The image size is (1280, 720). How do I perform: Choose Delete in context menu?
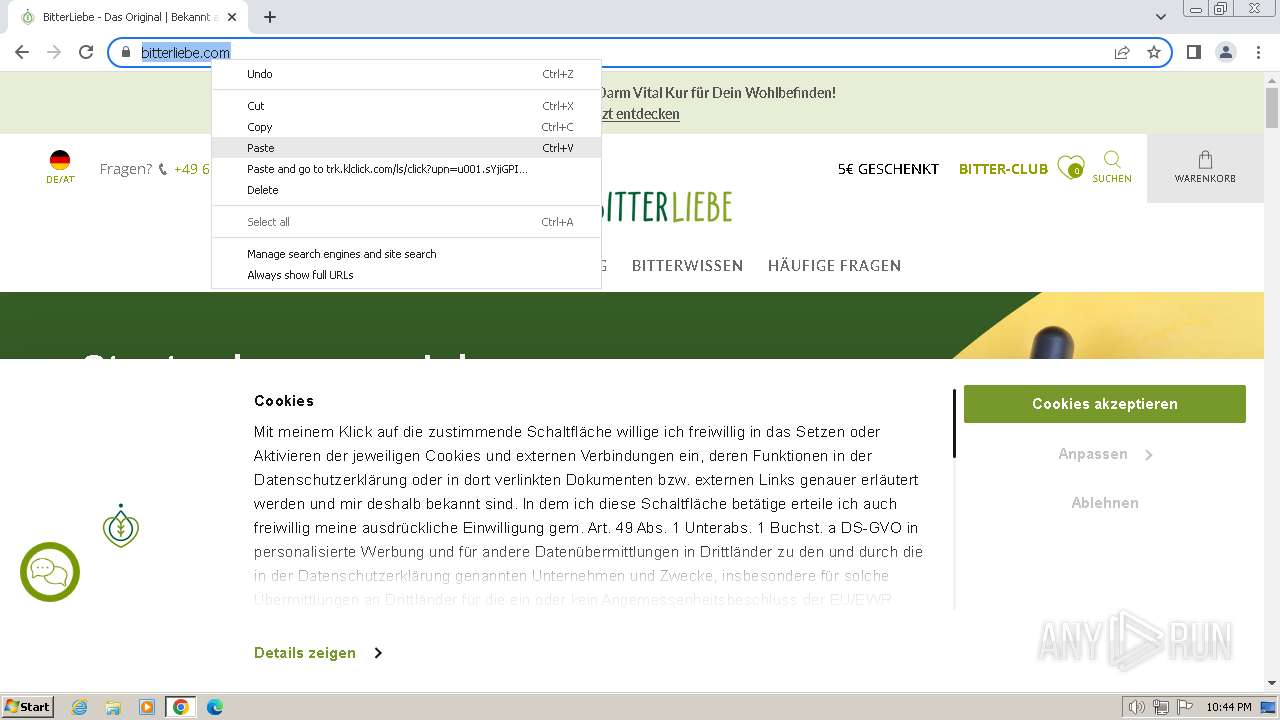(406, 190)
